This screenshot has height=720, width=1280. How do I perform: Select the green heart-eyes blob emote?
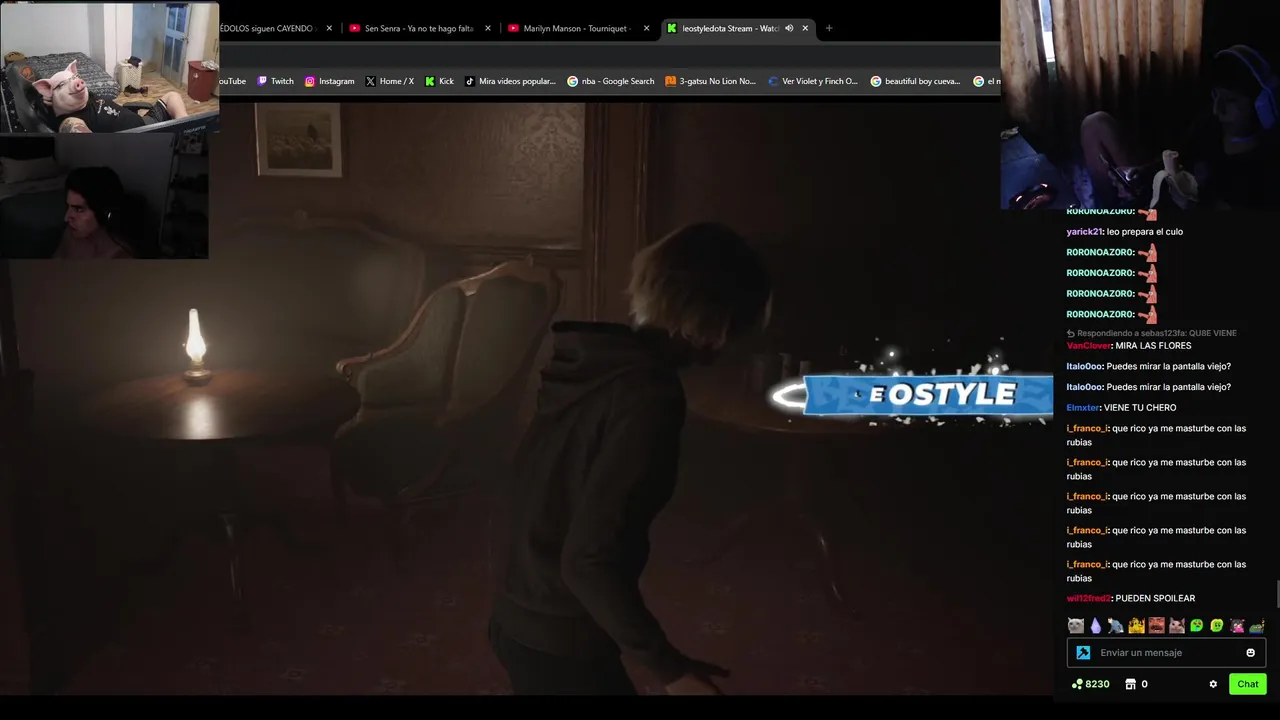1197,626
